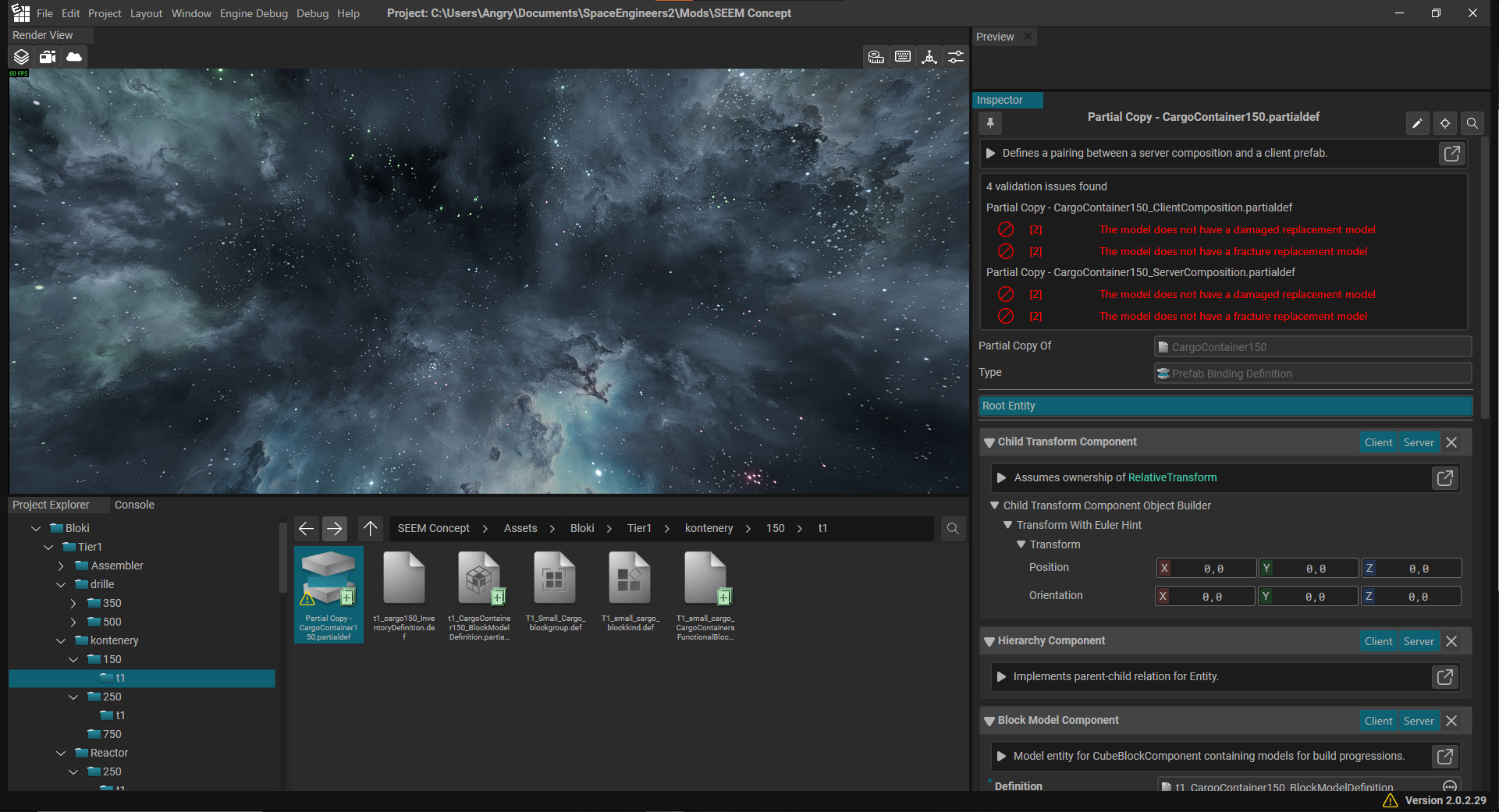Toggle Server on Hierarchy Component
The image size is (1499, 812).
pos(1418,641)
